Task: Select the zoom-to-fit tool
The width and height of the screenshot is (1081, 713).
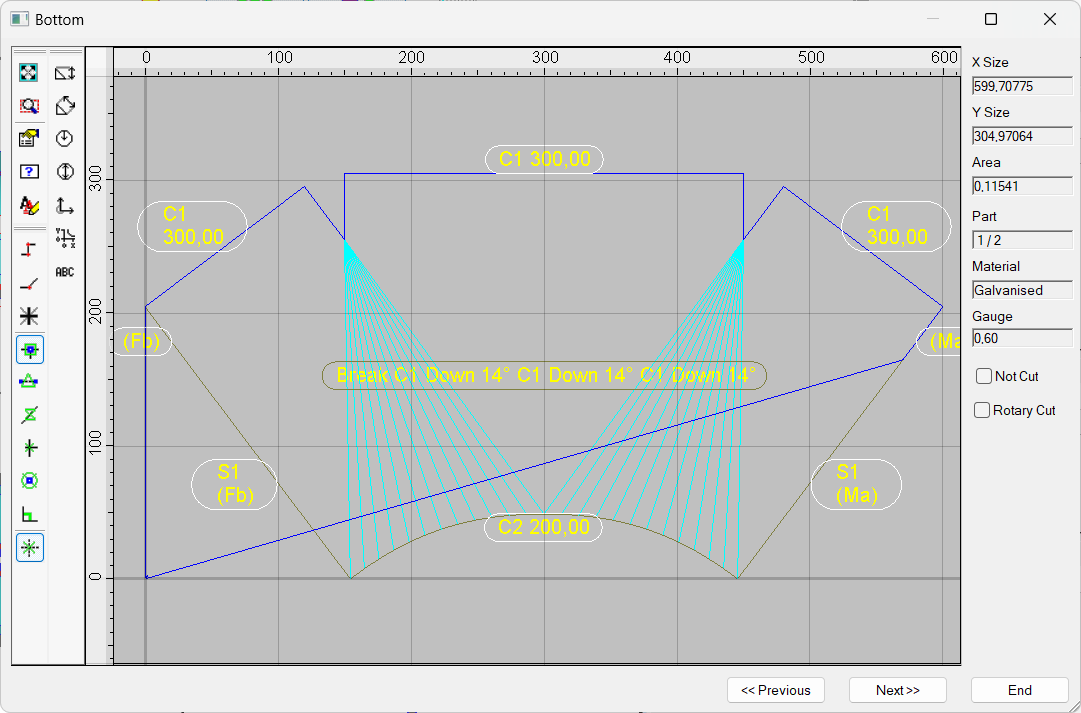Action: (29, 72)
